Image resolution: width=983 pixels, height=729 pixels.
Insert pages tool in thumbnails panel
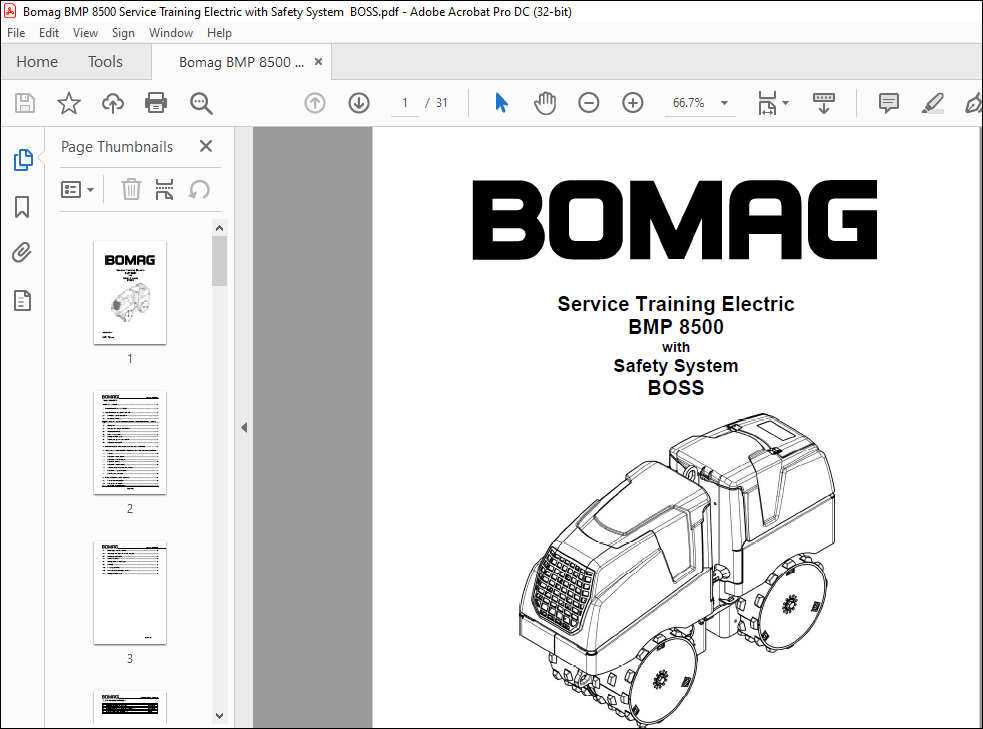[164, 189]
